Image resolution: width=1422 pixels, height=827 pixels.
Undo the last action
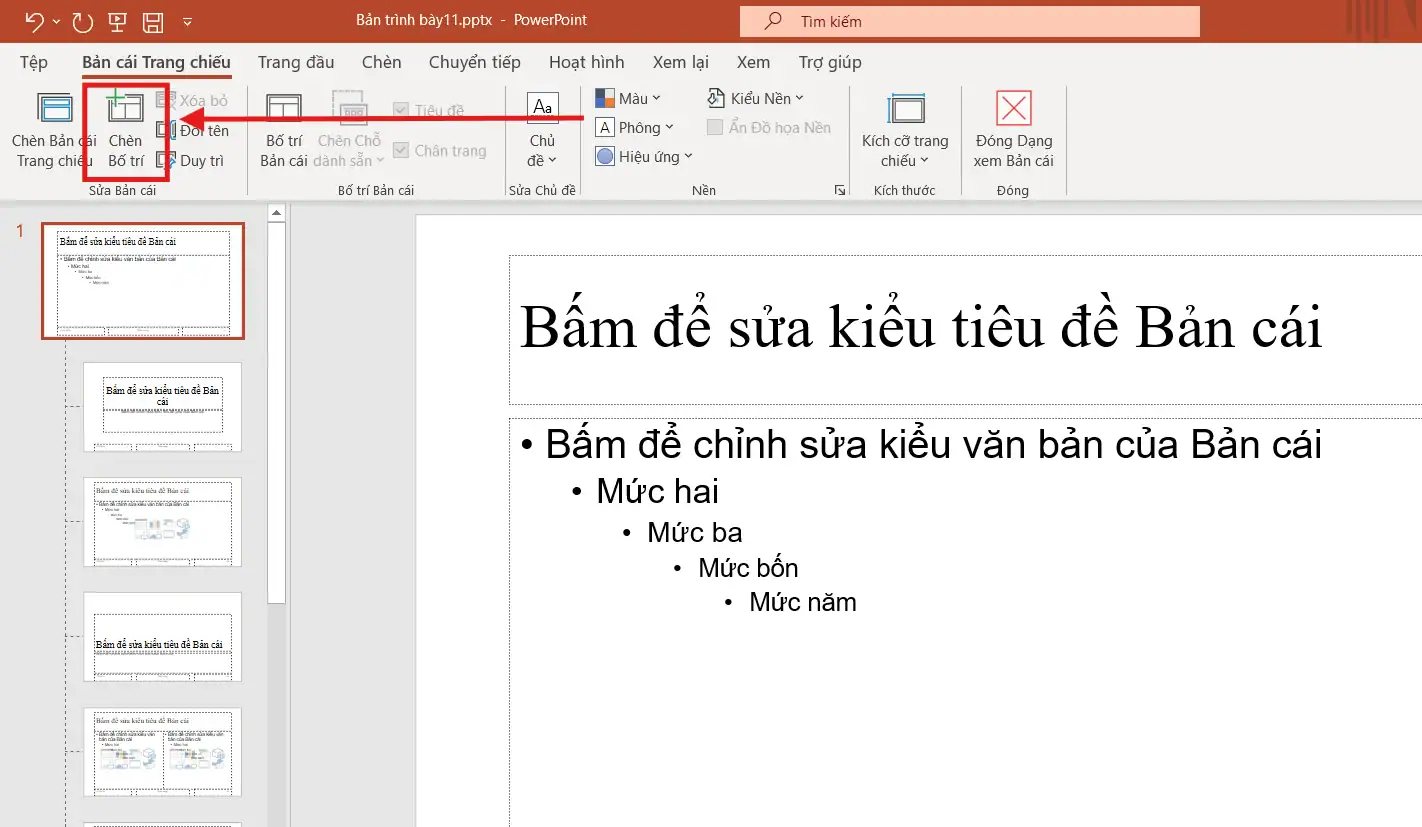(x=33, y=20)
